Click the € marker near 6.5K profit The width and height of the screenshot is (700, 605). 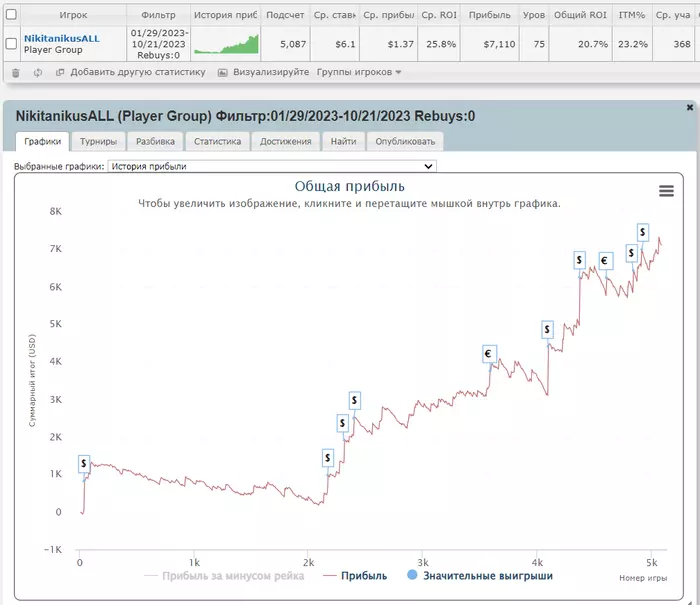(605, 261)
